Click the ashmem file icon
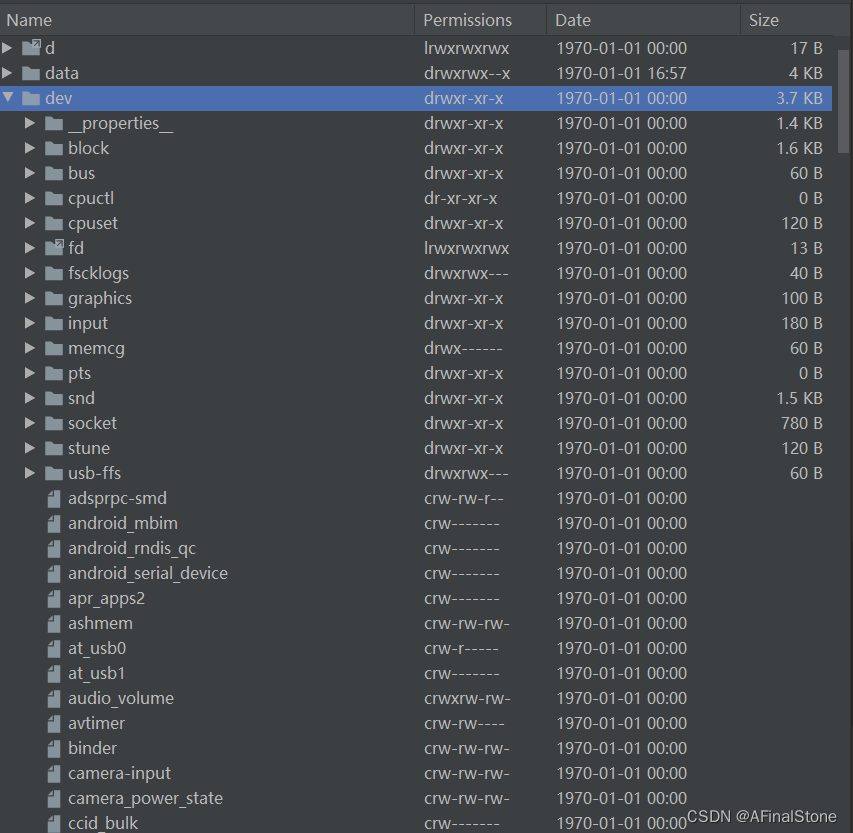 click(x=54, y=624)
